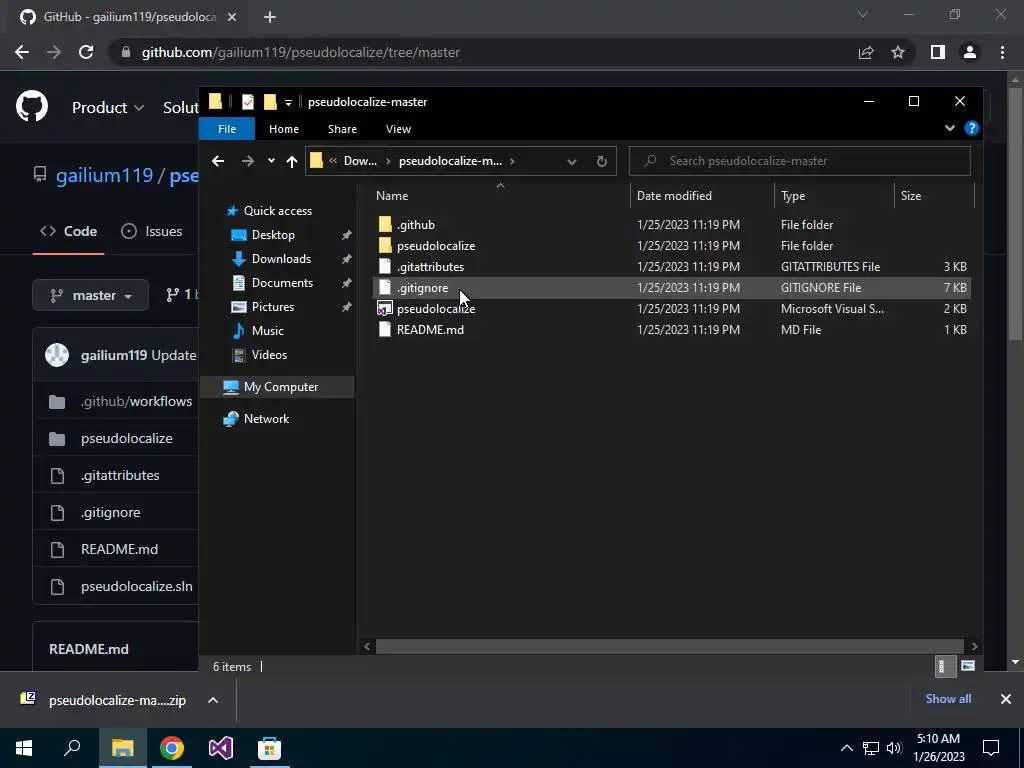
Task: Switch to the Issues tab on GitHub
Action: pyautogui.click(x=152, y=231)
